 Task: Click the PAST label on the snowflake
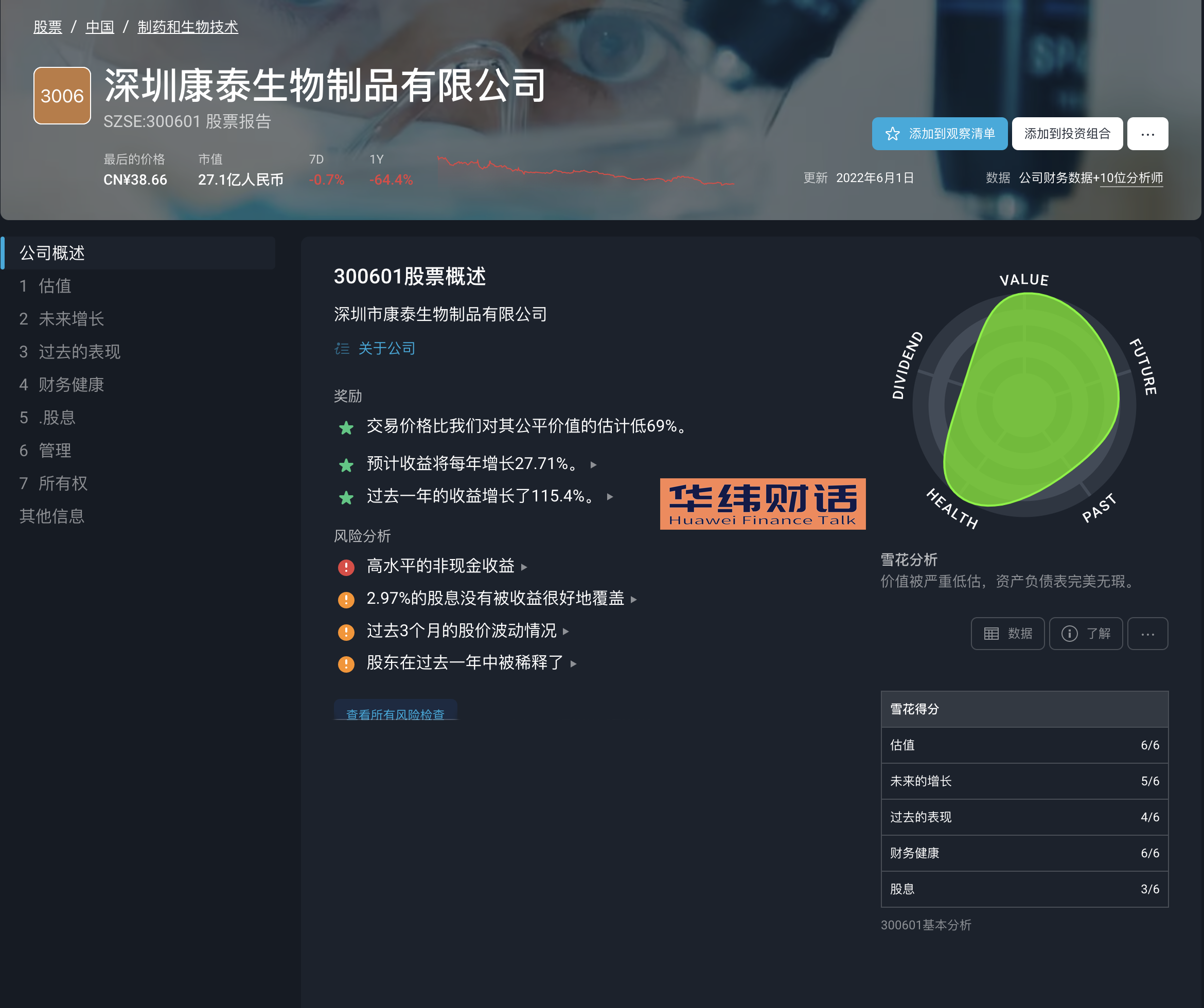[x=1100, y=508]
